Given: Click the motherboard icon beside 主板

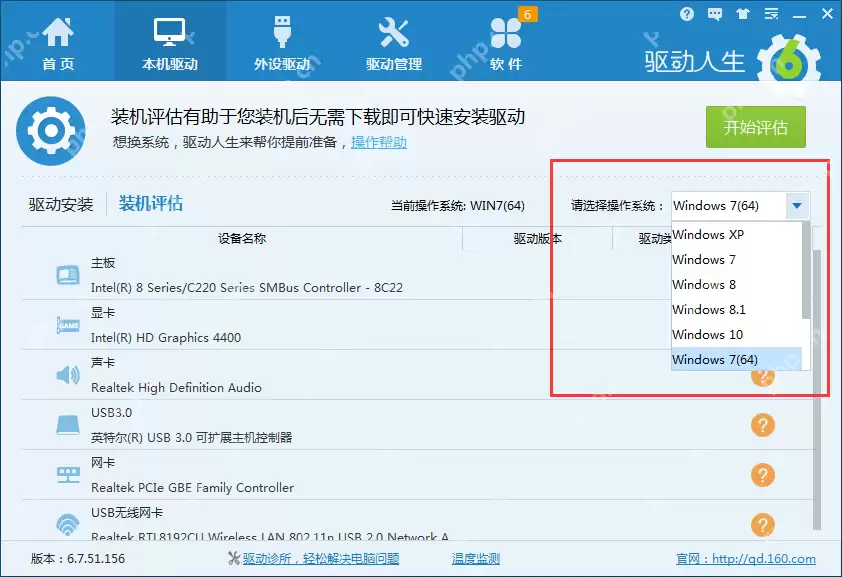Looking at the screenshot, I should click(x=67, y=273).
